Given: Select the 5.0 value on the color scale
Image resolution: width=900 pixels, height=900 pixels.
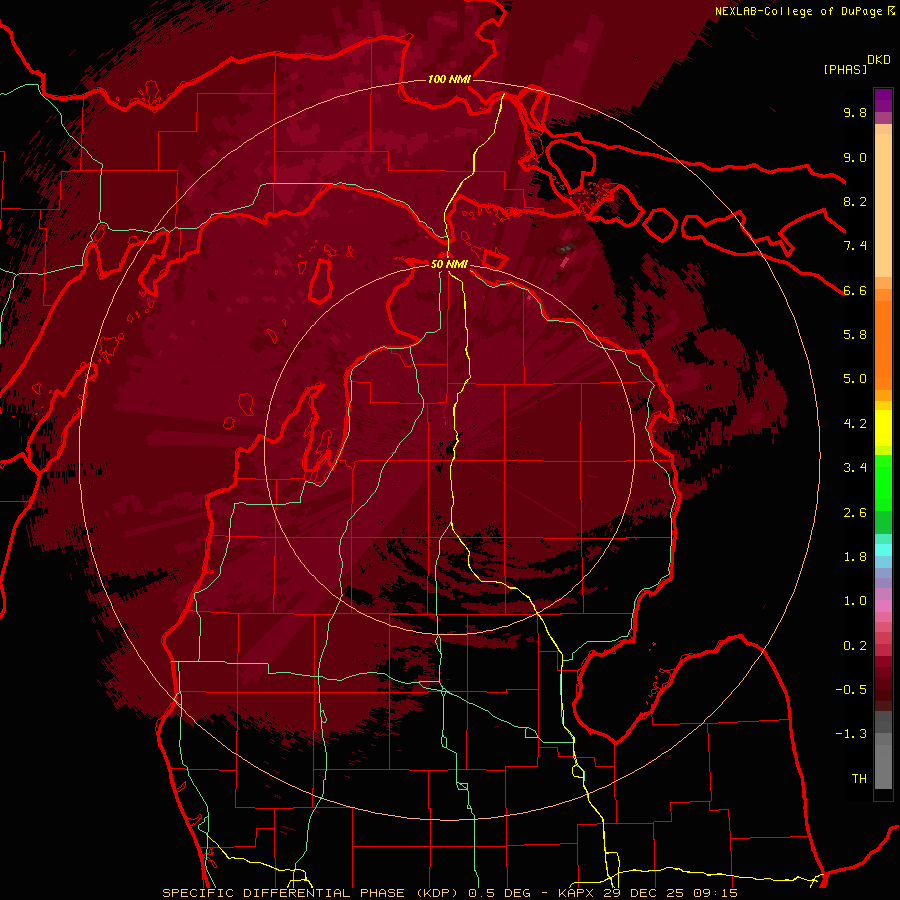Looking at the screenshot, I should (x=855, y=379).
